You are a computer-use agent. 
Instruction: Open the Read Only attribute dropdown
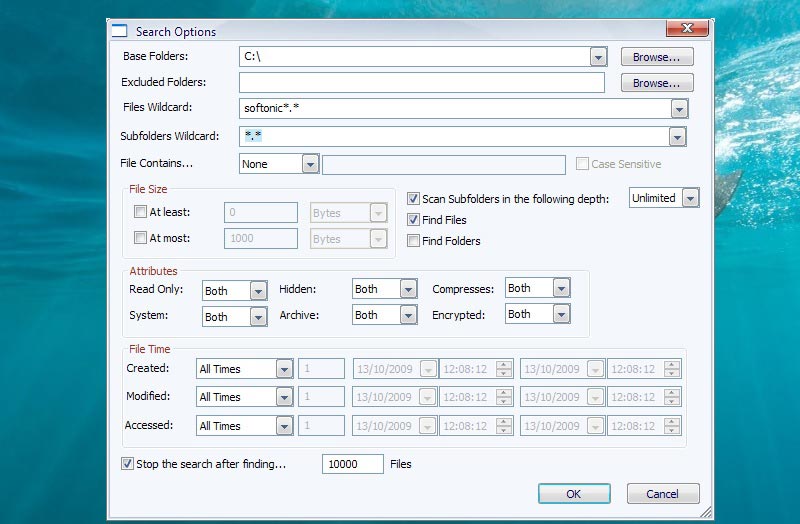click(258, 291)
